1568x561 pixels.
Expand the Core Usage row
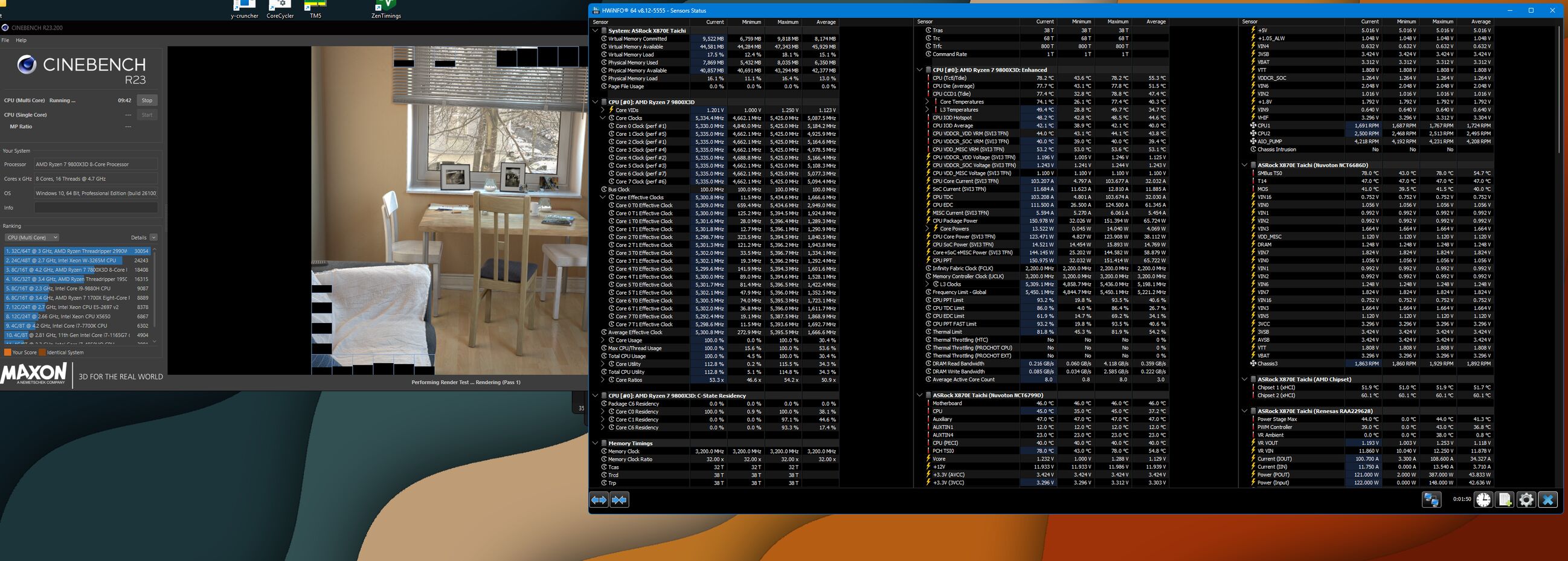[x=603, y=340]
